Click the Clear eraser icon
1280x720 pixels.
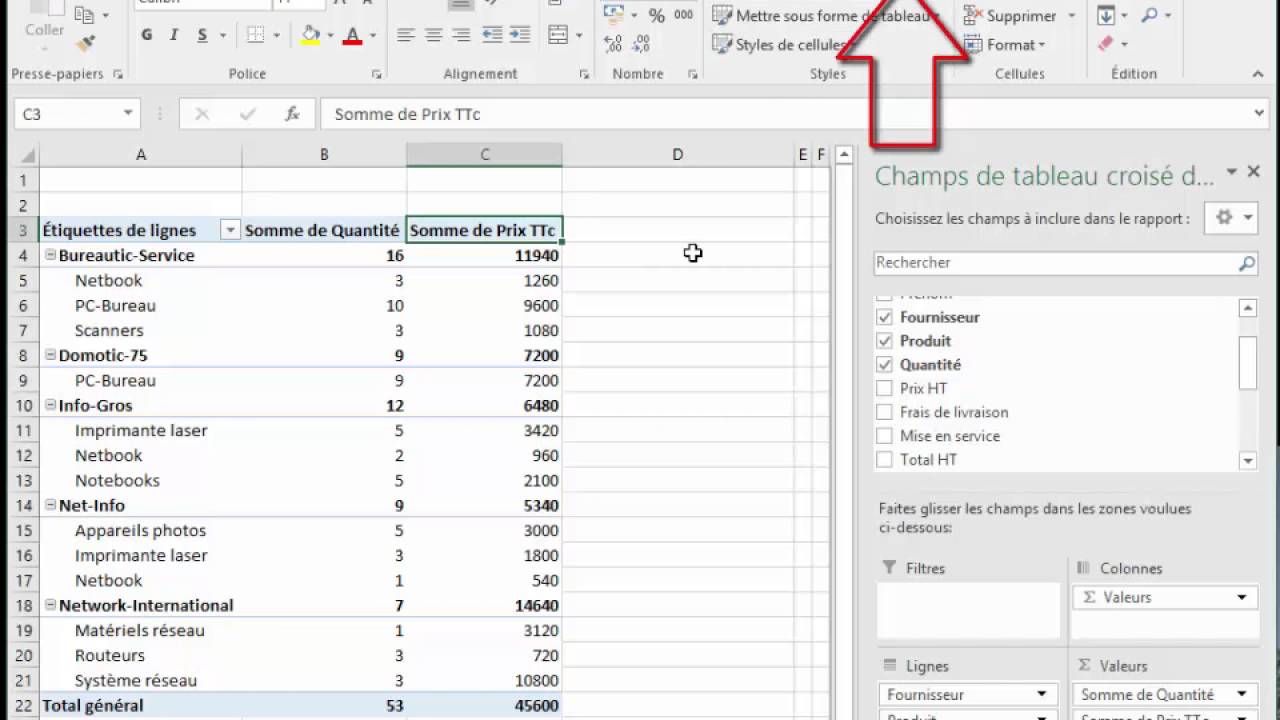pyautogui.click(x=1106, y=44)
